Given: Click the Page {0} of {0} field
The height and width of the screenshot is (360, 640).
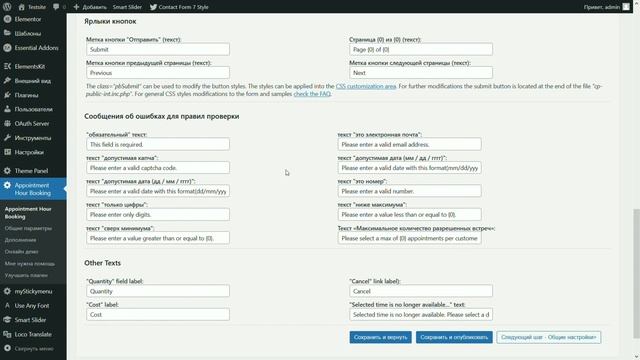Looking at the screenshot, I should 420,49.
